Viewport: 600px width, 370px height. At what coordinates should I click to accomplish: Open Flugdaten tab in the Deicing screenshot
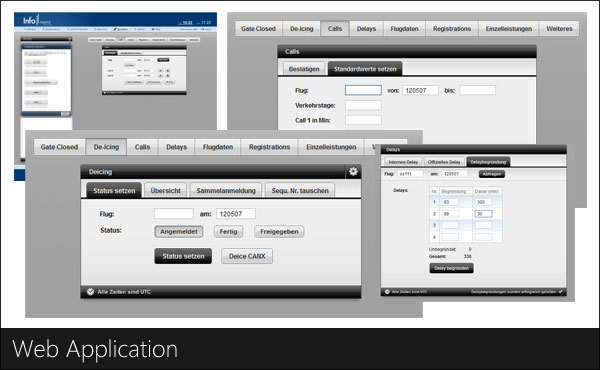coord(218,147)
